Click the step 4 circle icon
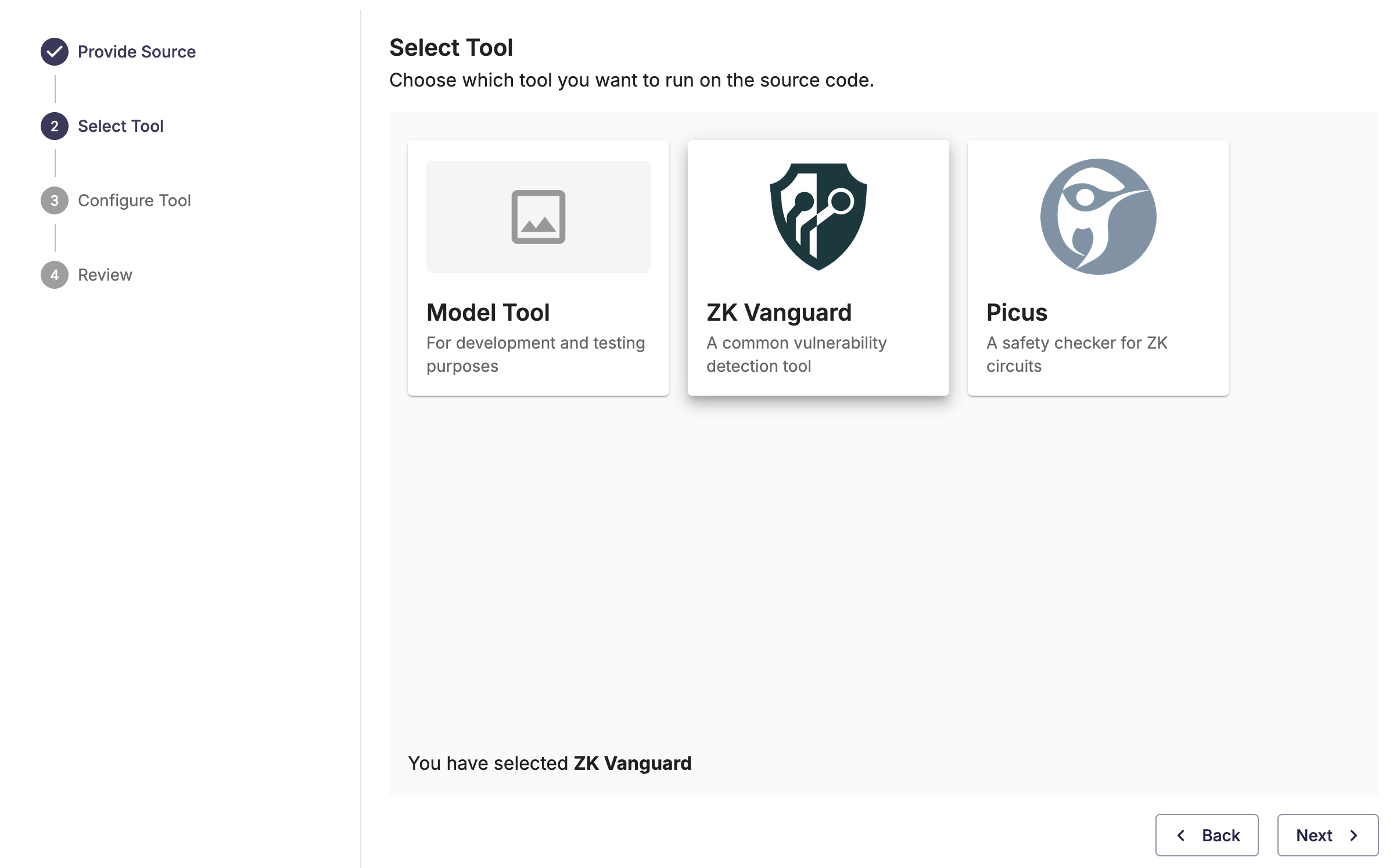The height and width of the screenshot is (868, 1400). 55,275
